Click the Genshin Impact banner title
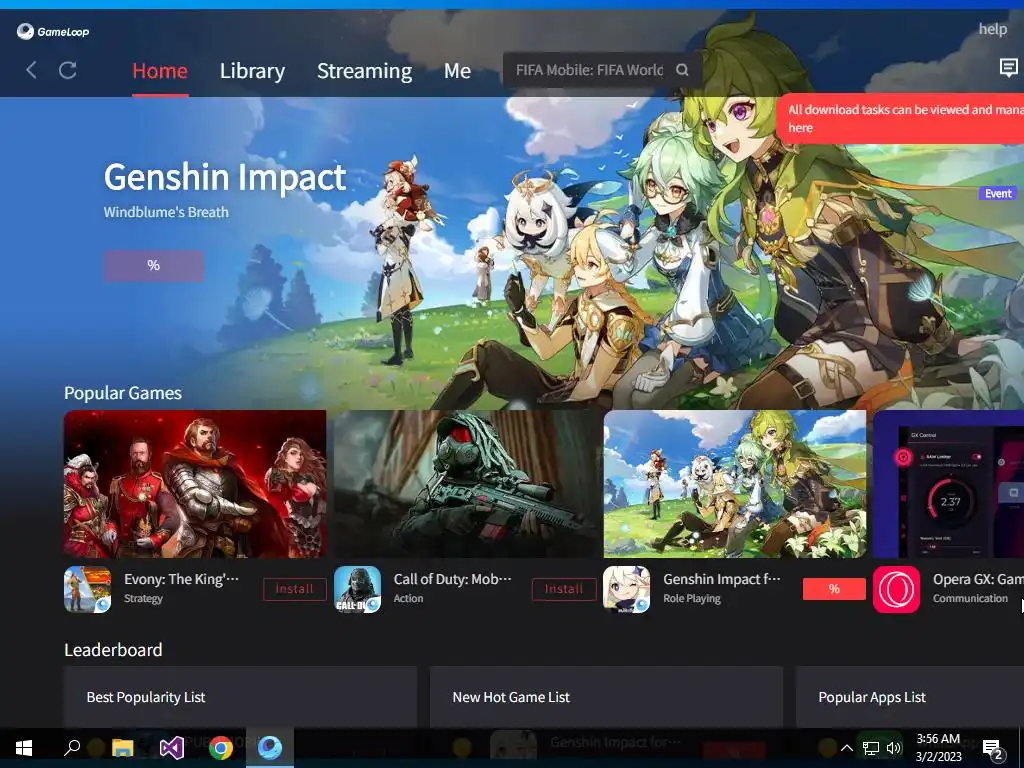Screen dimensions: 1024x768 [x=225, y=177]
